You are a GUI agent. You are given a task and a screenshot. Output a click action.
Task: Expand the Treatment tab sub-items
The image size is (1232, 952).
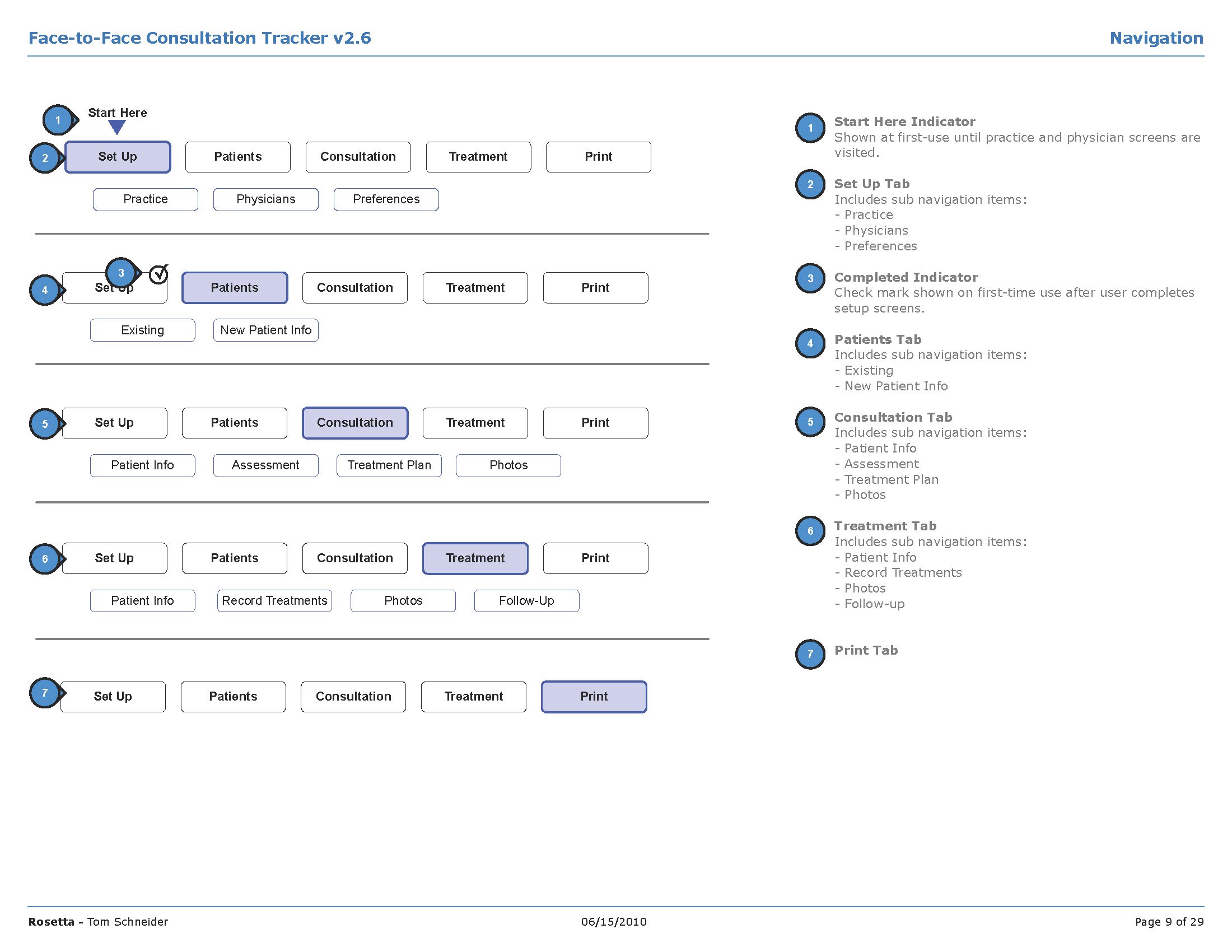point(474,558)
